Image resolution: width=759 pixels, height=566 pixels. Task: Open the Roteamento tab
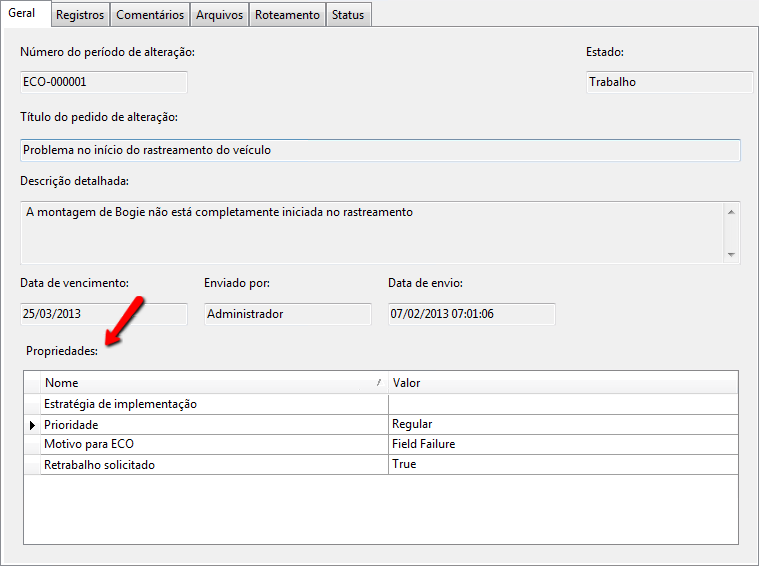click(x=287, y=15)
